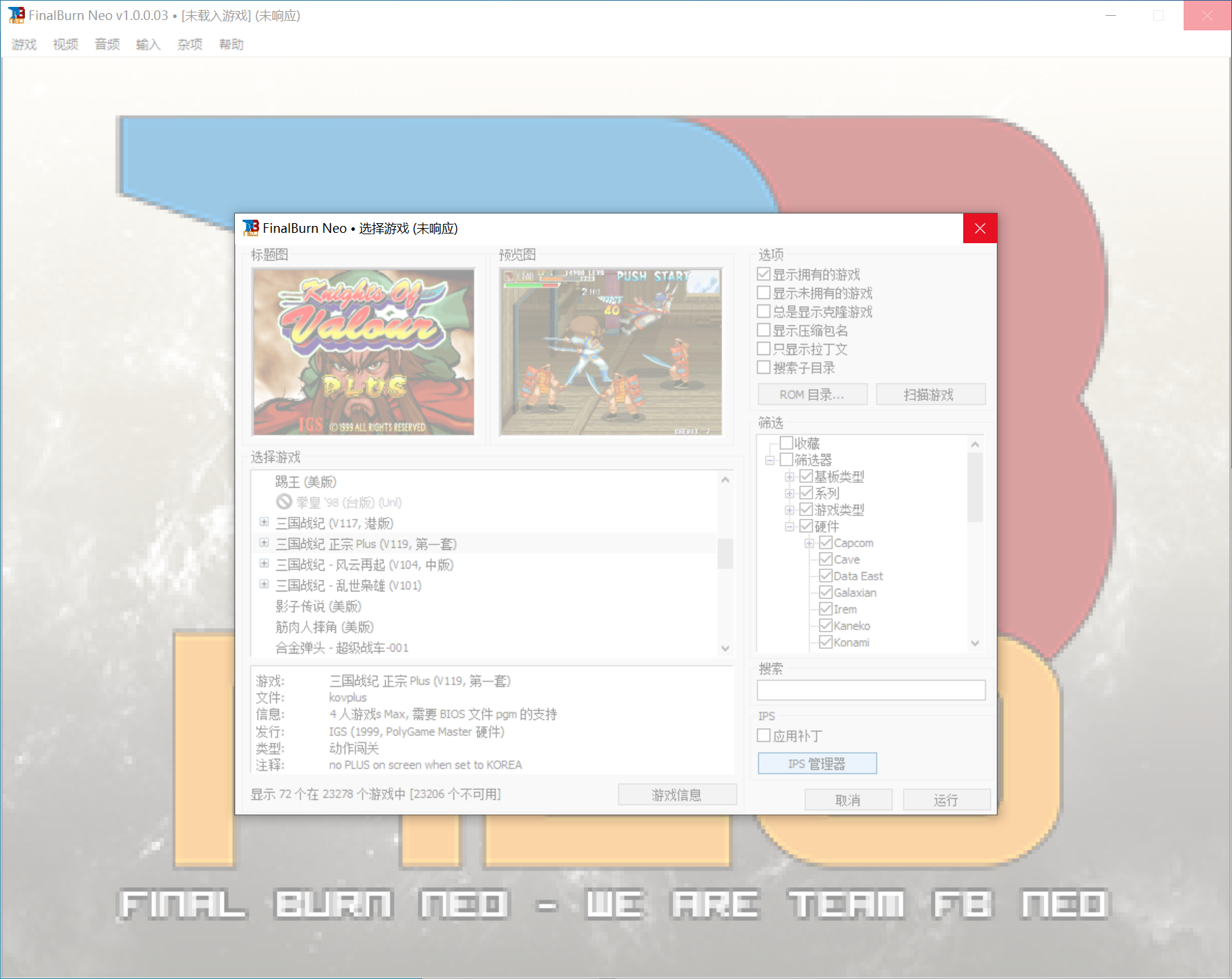Viewport: 1232px width, 979px height.
Task: Open the 帮助 menu
Action: 231,44
